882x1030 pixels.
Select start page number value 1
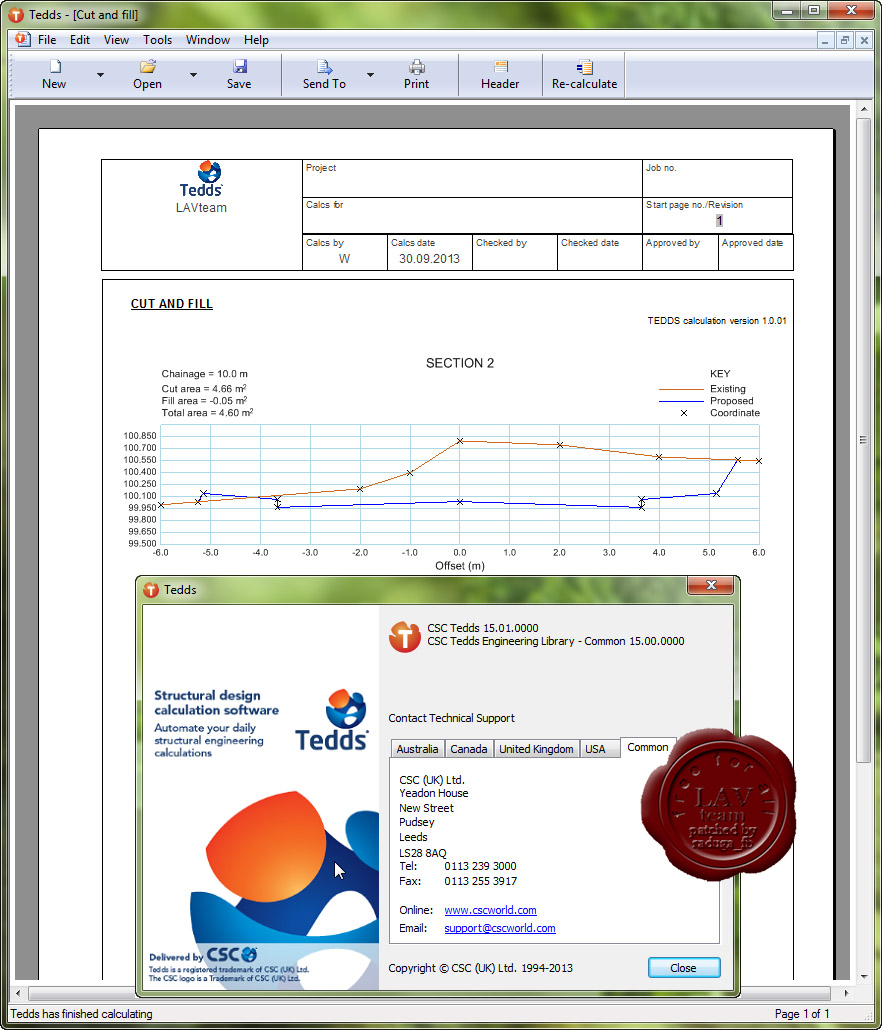click(x=719, y=221)
